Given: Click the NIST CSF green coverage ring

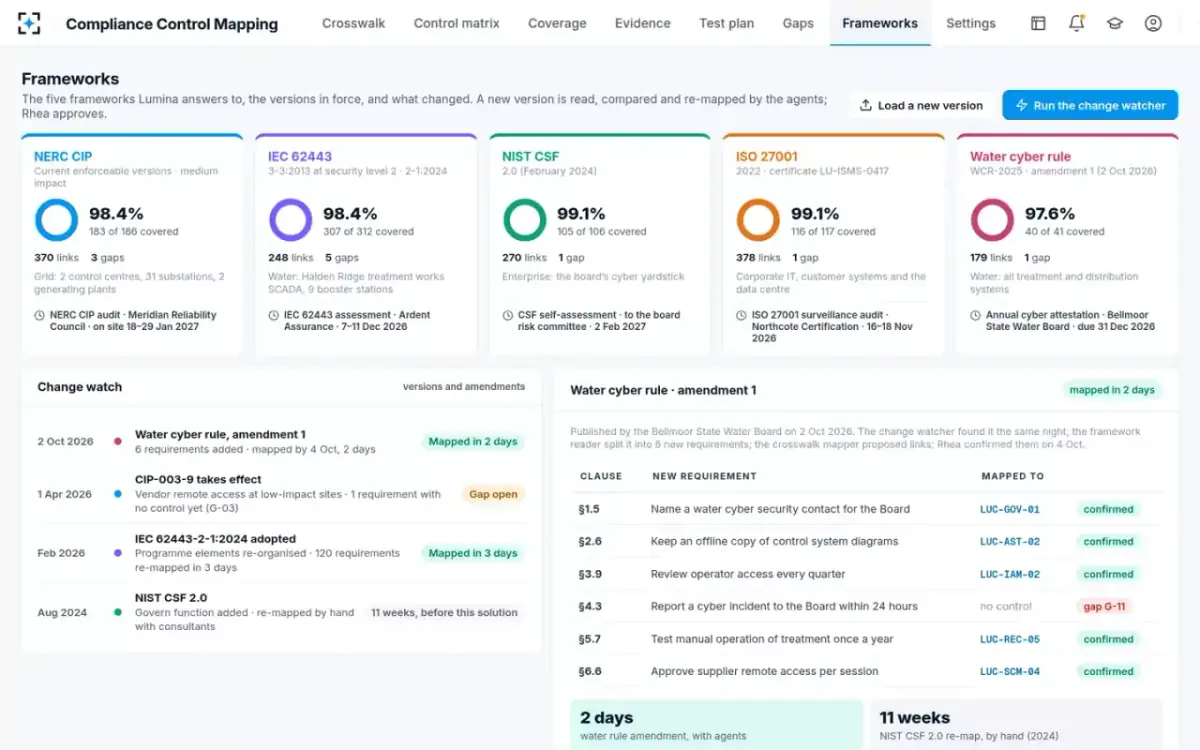Looking at the screenshot, I should (524, 220).
